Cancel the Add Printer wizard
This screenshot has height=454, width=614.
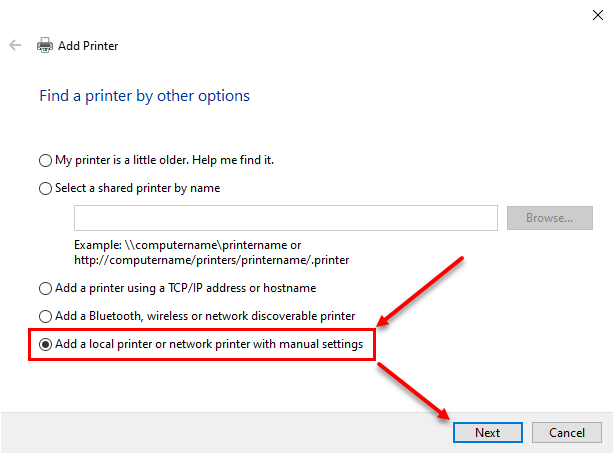[x=567, y=432]
